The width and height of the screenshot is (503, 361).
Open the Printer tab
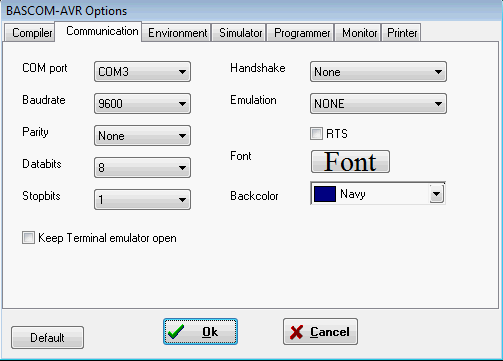[401, 33]
